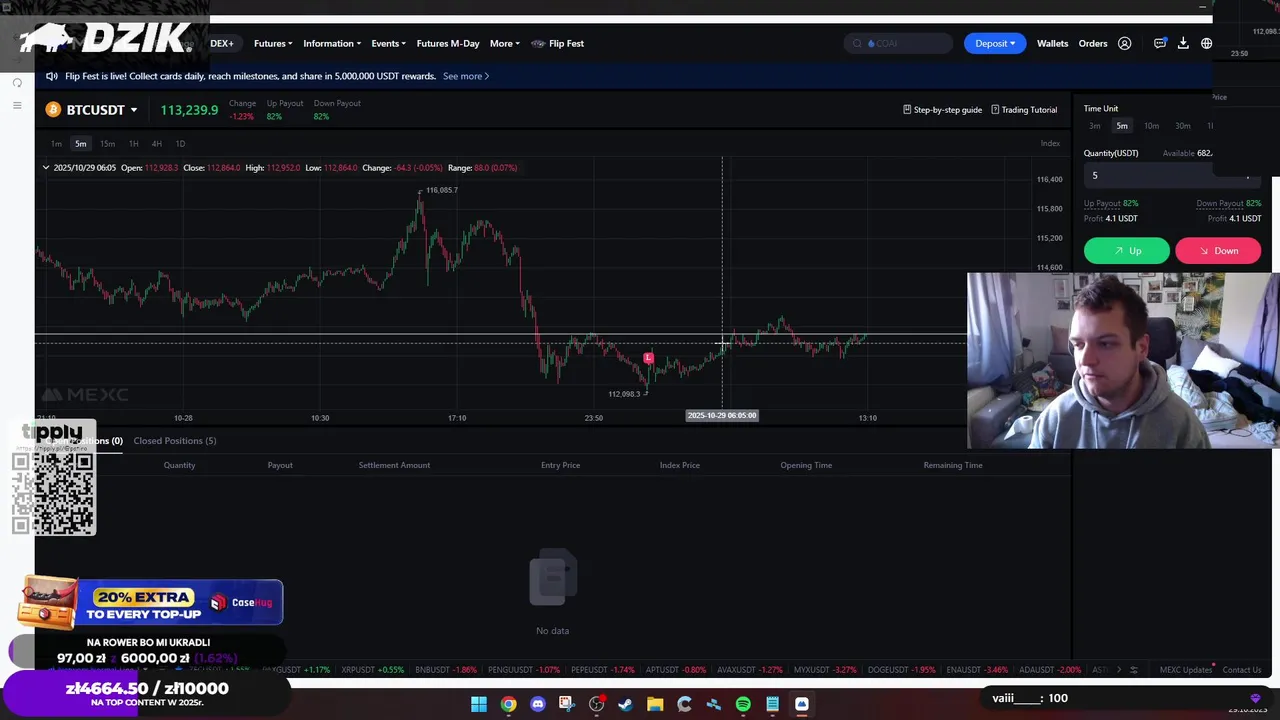1280x720 pixels.
Task: Open DEX+ menu item
Action: point(222,43)
